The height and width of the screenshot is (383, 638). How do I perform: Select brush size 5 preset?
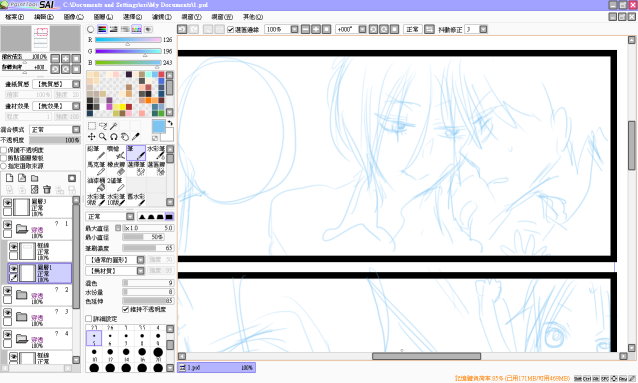coord(94,338)
